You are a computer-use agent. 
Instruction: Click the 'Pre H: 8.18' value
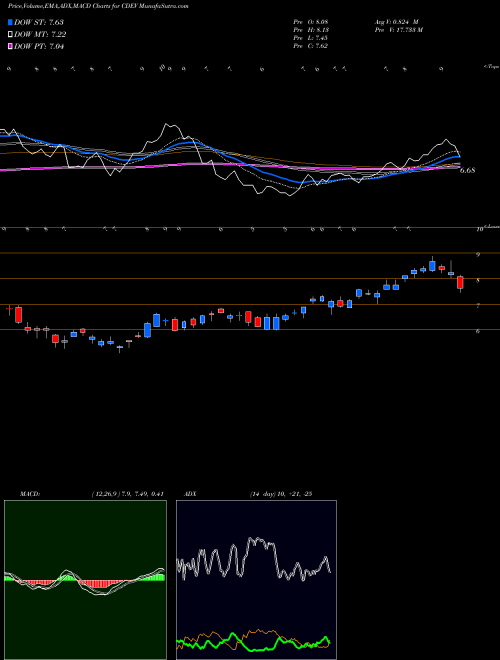coord(311,30)
